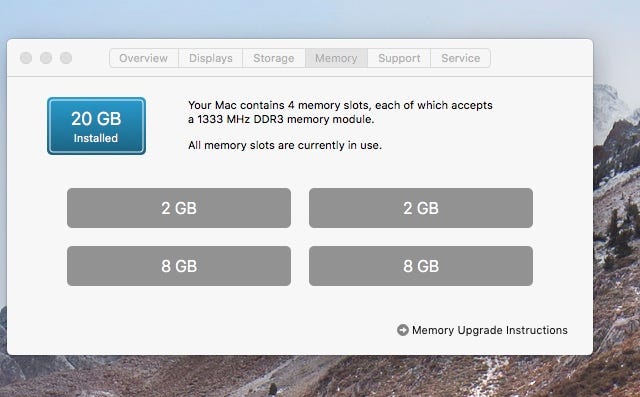Switch to the Overview tab
Viewport: 640px width, 397px height.
pyautogui.click(x=144, y=58)
